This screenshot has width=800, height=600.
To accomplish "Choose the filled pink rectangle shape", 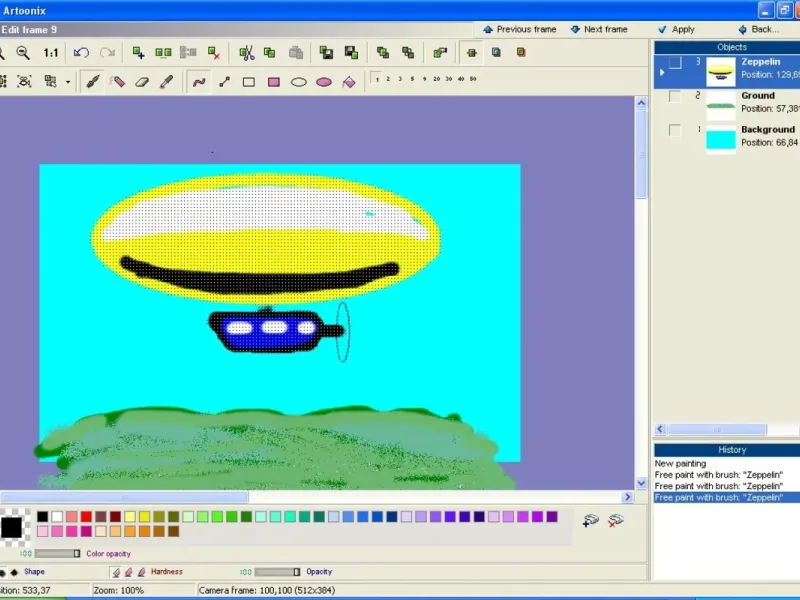I will (x=274, y=82).
